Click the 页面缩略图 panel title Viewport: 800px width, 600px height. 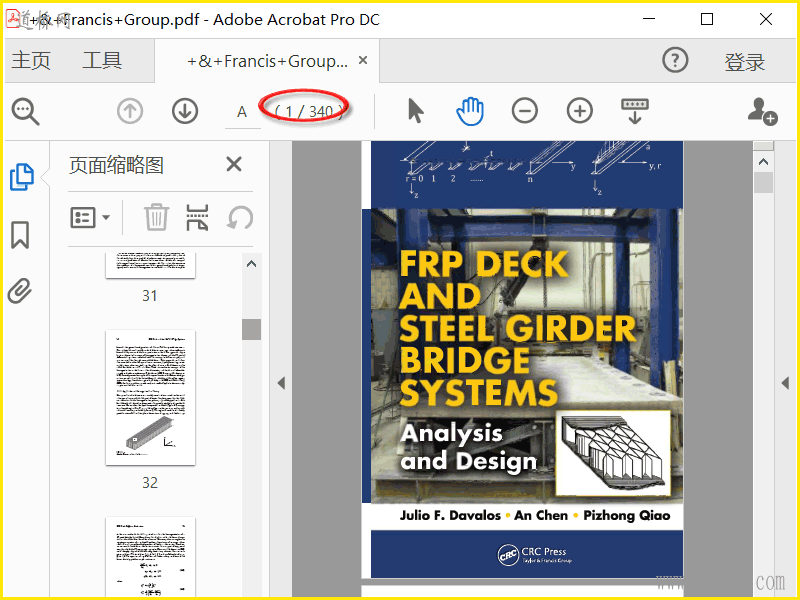116,165
